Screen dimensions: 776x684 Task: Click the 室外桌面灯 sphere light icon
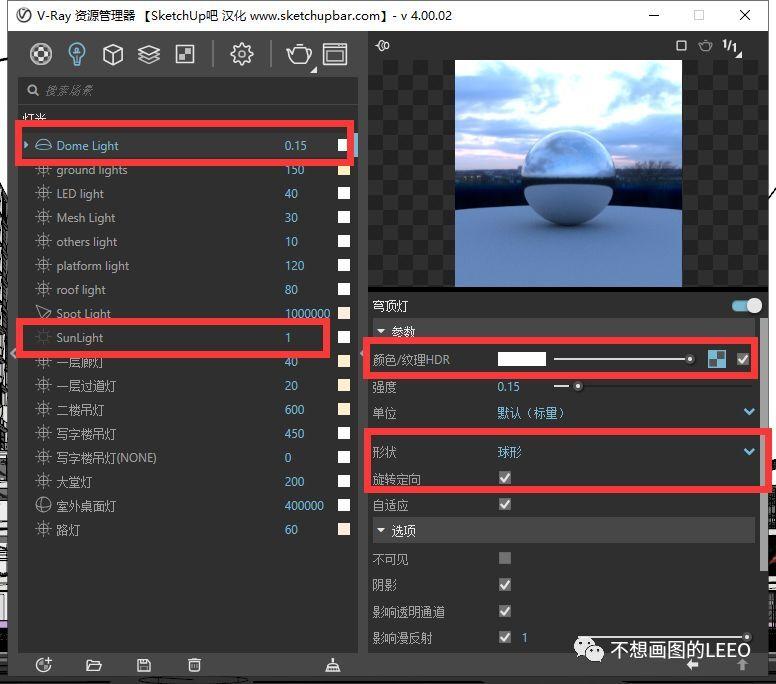(x=44, y=505)
